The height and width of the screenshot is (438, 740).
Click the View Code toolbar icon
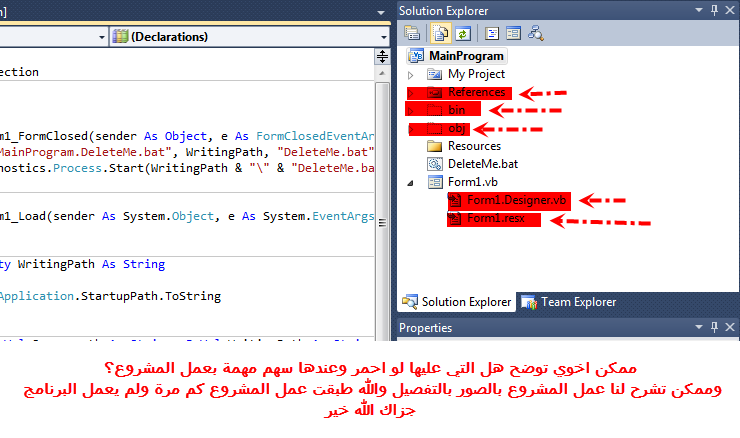click(x=491, y=33)
